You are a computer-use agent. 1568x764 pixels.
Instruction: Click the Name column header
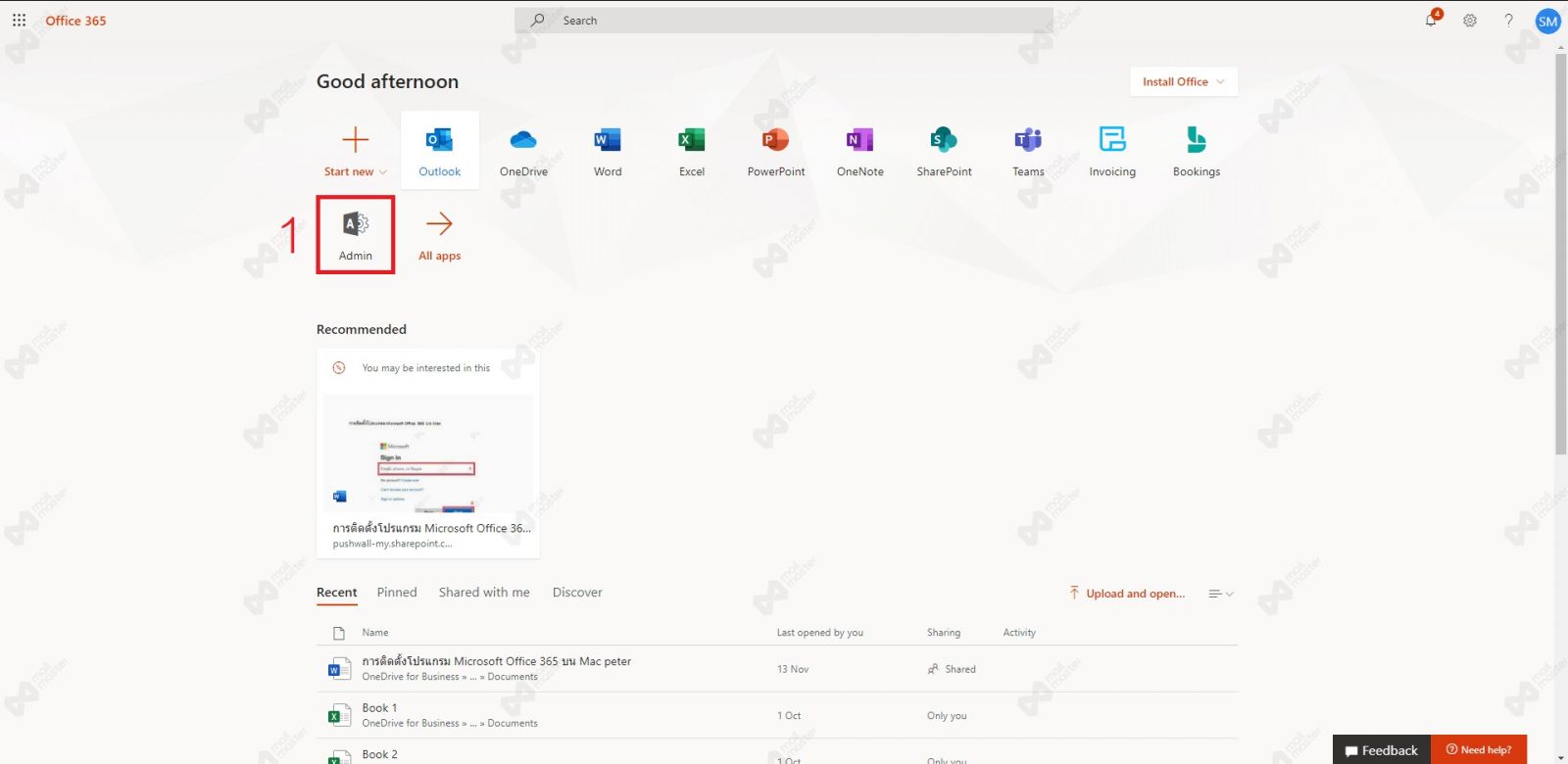point(375,633)
